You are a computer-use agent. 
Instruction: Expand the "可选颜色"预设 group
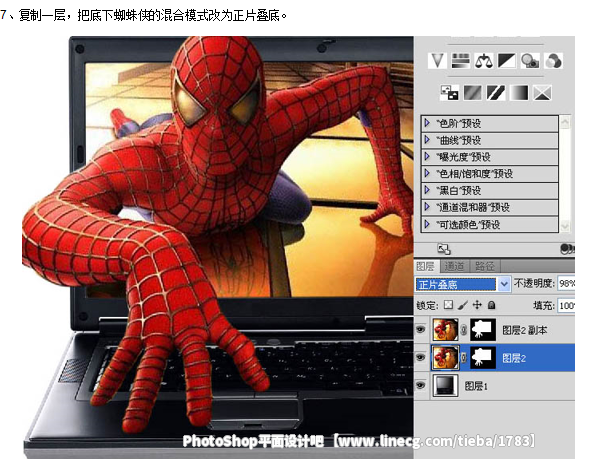427,224
